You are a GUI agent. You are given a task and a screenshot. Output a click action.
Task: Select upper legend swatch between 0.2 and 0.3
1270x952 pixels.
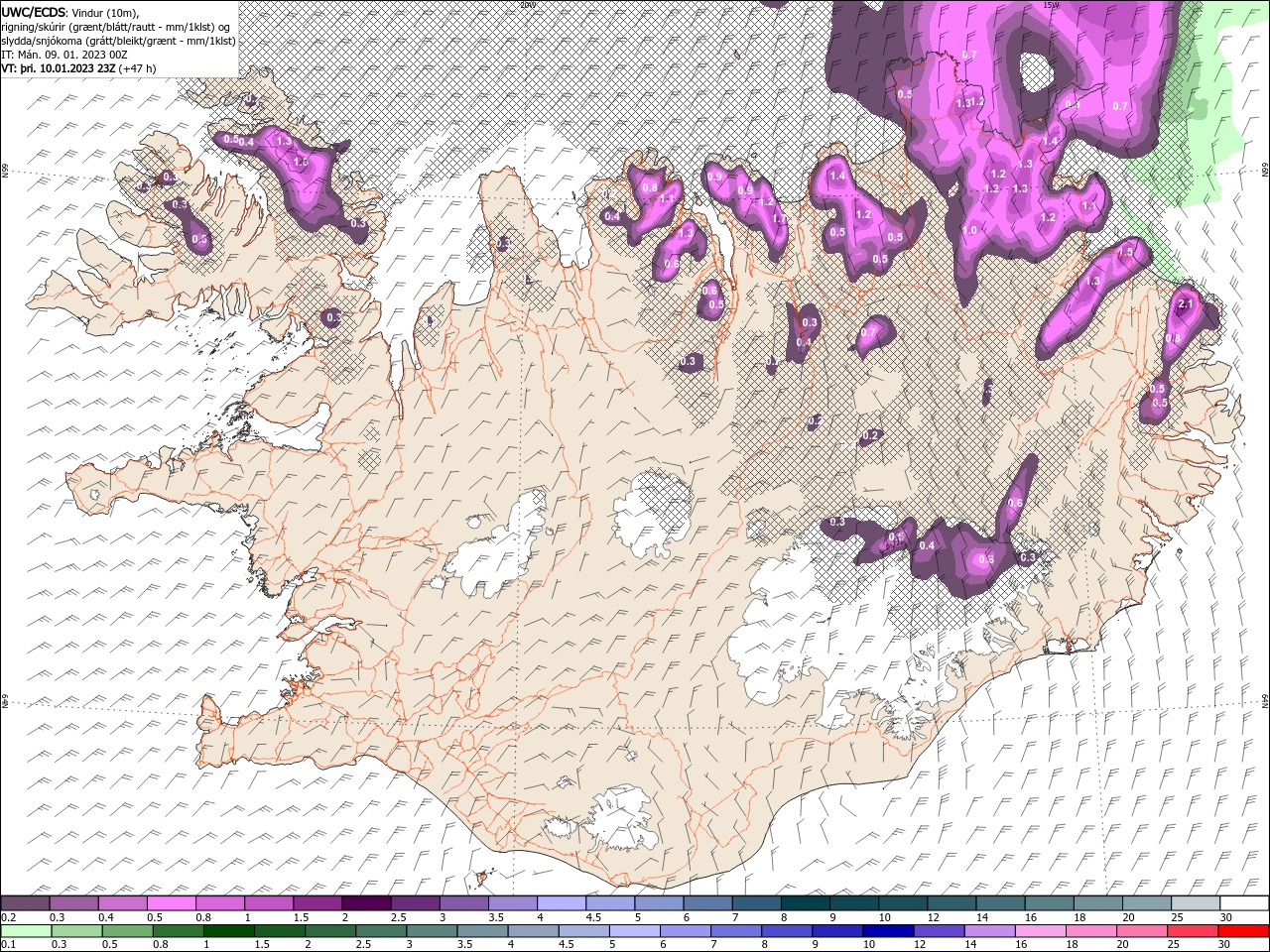click(x=26, y=903)
